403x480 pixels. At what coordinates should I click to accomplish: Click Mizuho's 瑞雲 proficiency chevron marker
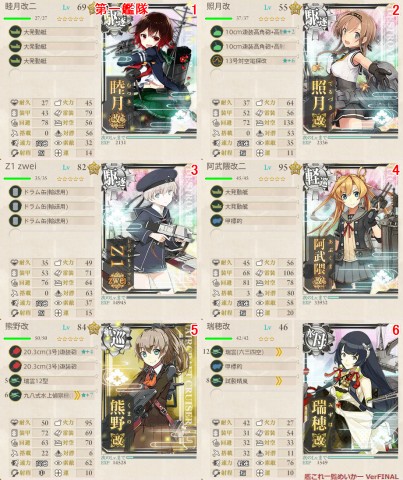tap(279, 352)
